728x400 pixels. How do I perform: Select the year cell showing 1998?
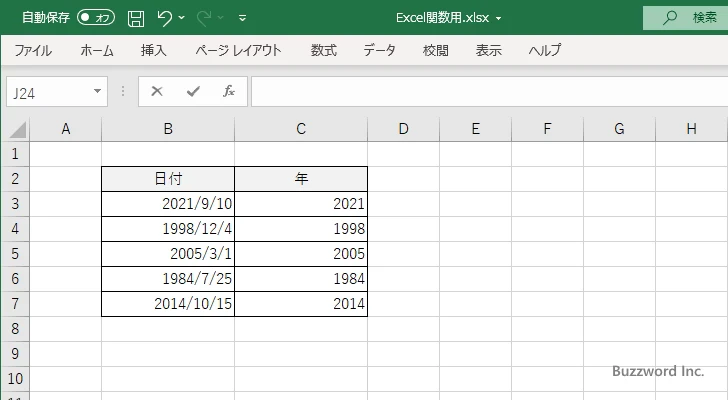[301, 229]
